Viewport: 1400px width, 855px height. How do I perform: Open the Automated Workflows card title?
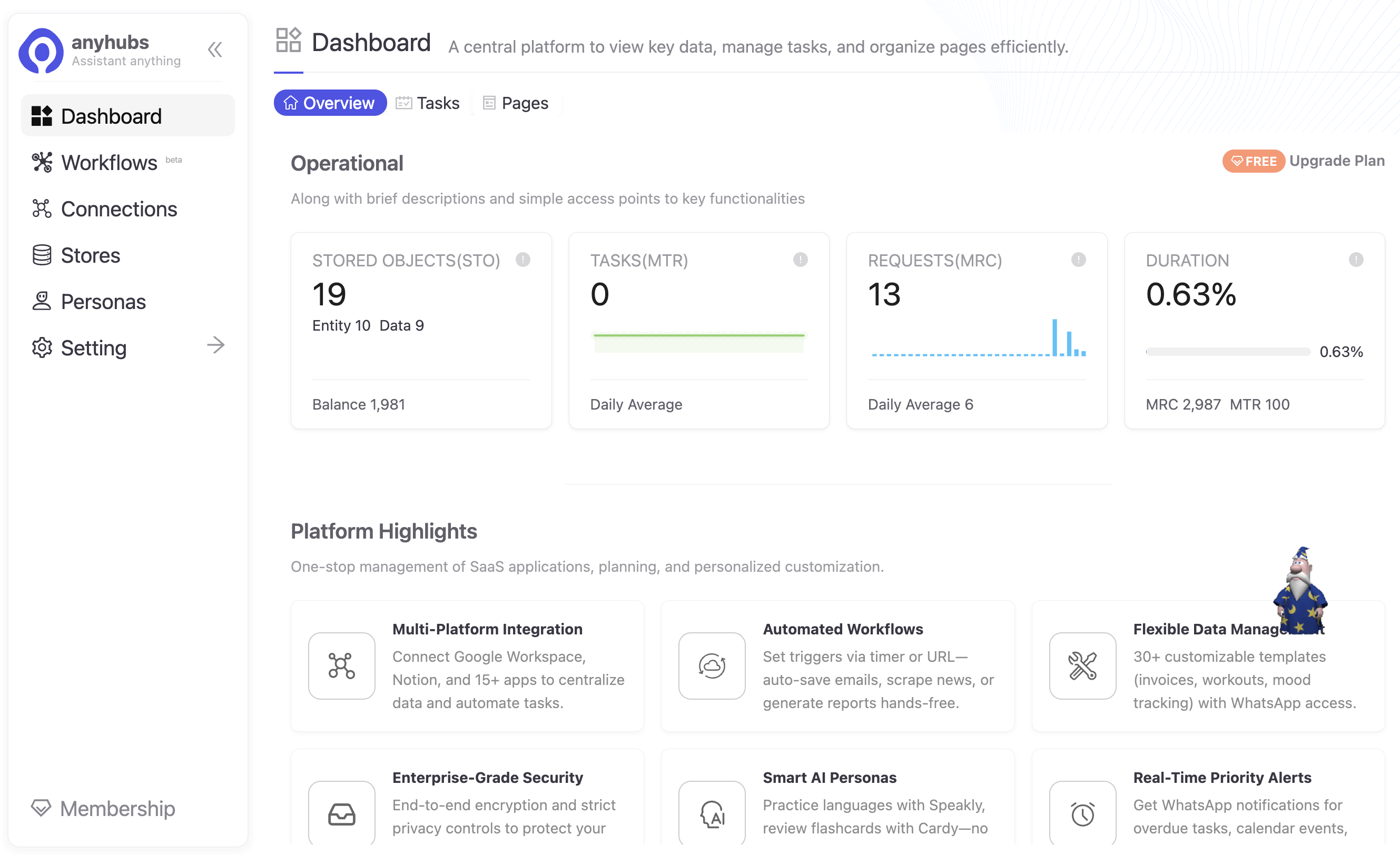pos(843,630)
